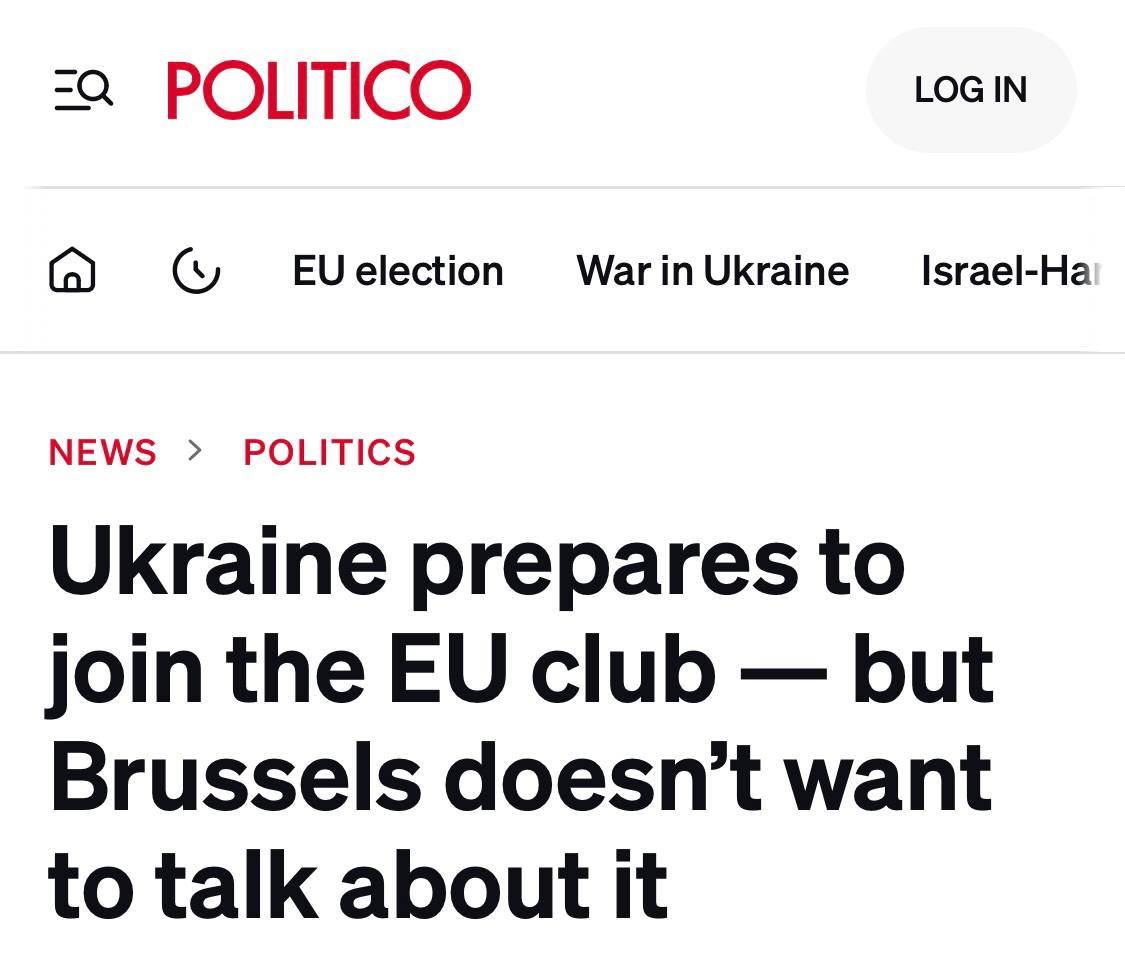The height and width of the screenshot is (958, 1125).
Task: Click the em dash in the headline
Action: click(783, 672)
